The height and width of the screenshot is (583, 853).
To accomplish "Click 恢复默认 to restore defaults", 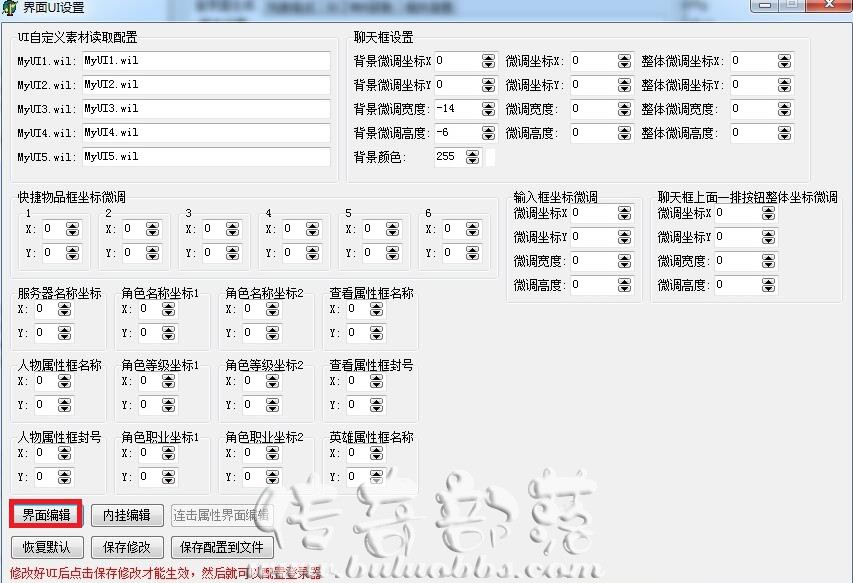I will tap(47, 547).
